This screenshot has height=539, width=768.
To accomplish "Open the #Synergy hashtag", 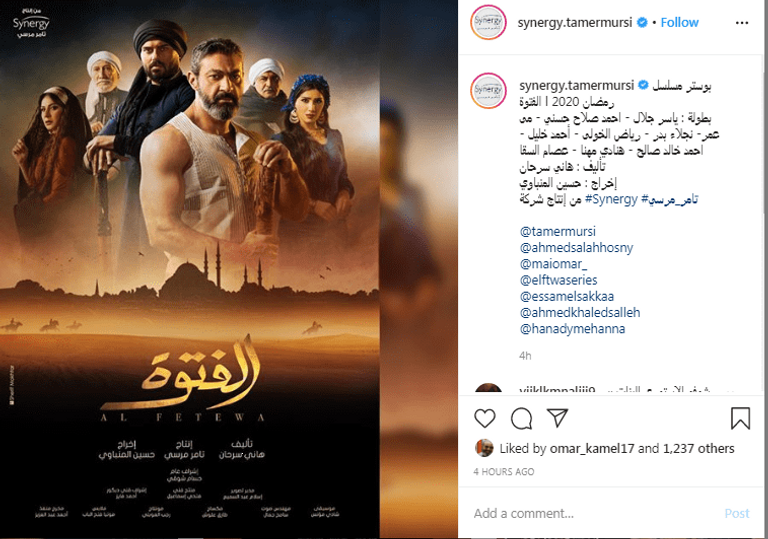I will tap(611, 199).
